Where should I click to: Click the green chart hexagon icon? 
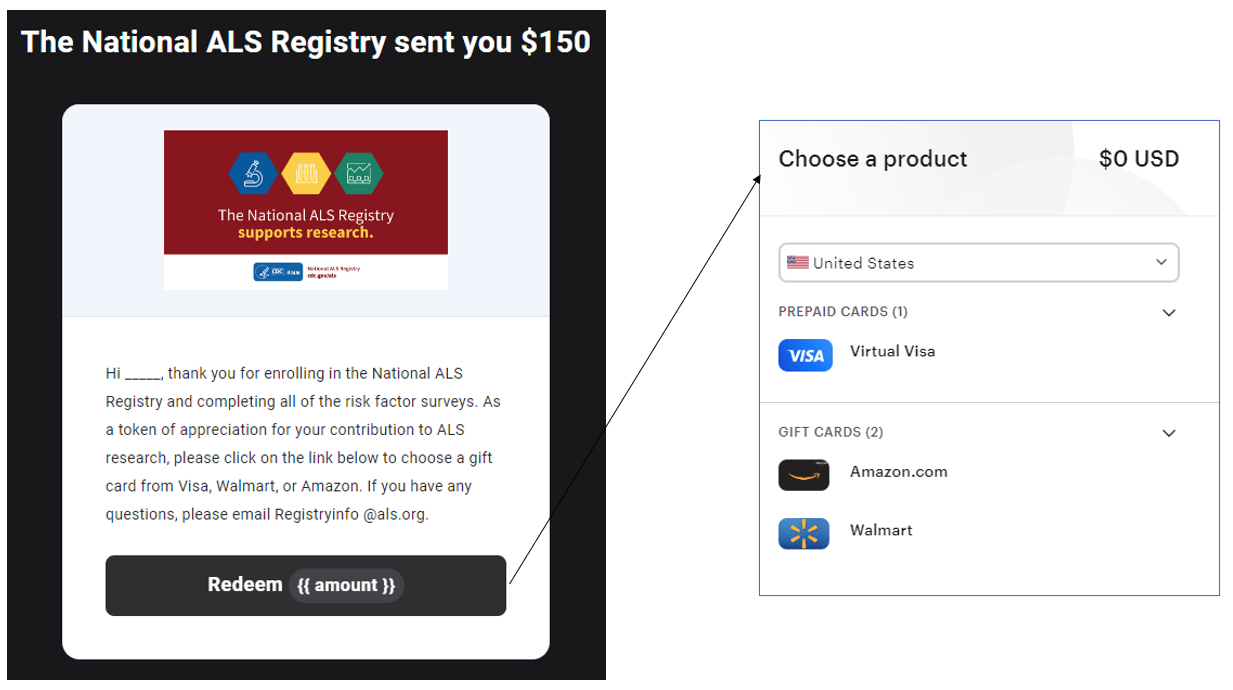(x=359, y=174)
